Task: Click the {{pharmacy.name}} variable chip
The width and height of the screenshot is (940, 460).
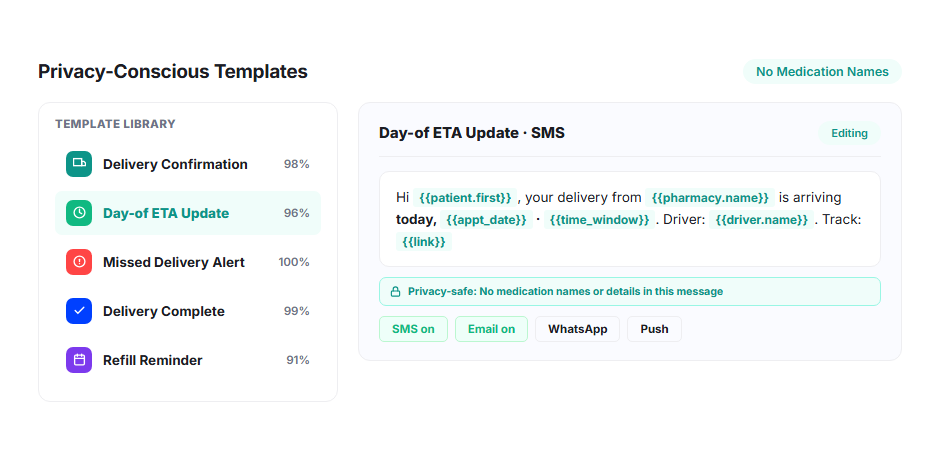Action: coord(710,198)
